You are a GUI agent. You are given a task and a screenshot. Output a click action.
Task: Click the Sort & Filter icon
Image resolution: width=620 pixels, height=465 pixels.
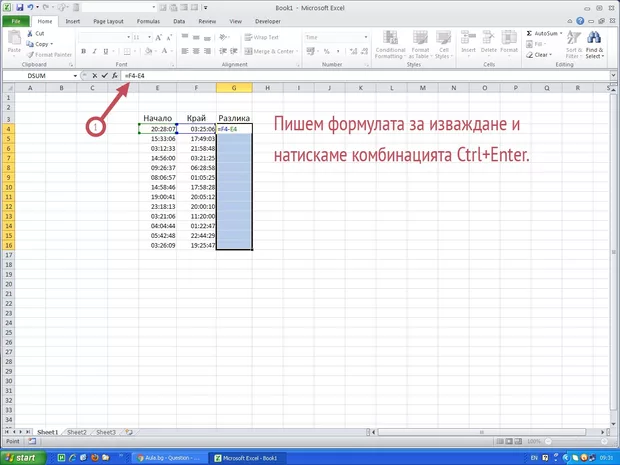(574, 40)
